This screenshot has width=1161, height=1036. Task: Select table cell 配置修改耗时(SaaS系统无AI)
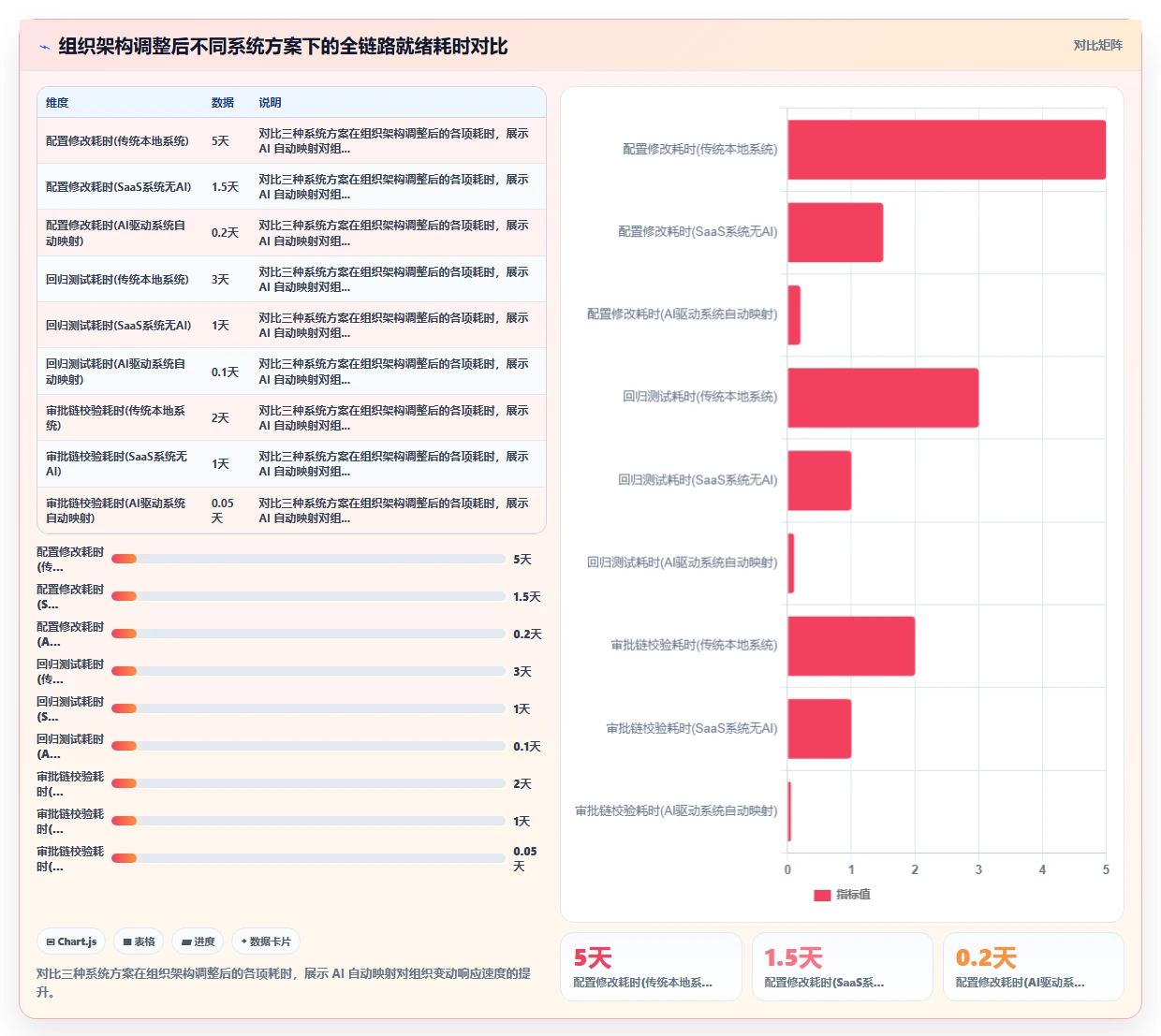tap(118, 187)
